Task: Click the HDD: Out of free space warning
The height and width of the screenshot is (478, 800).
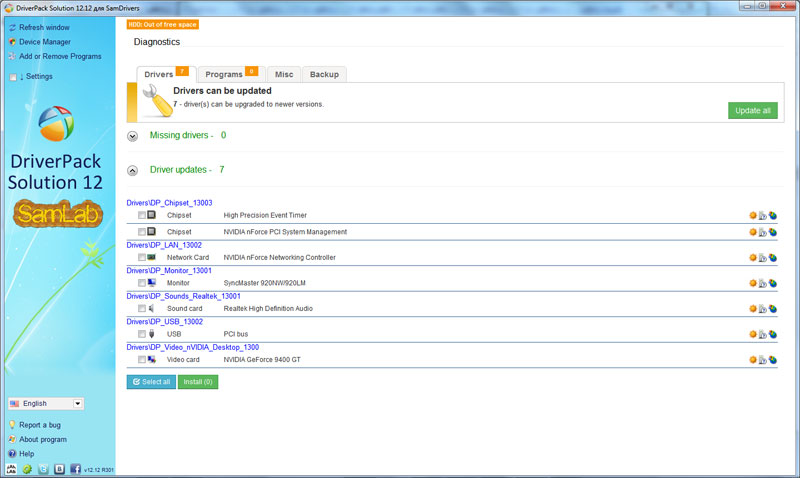Action: 163,24
